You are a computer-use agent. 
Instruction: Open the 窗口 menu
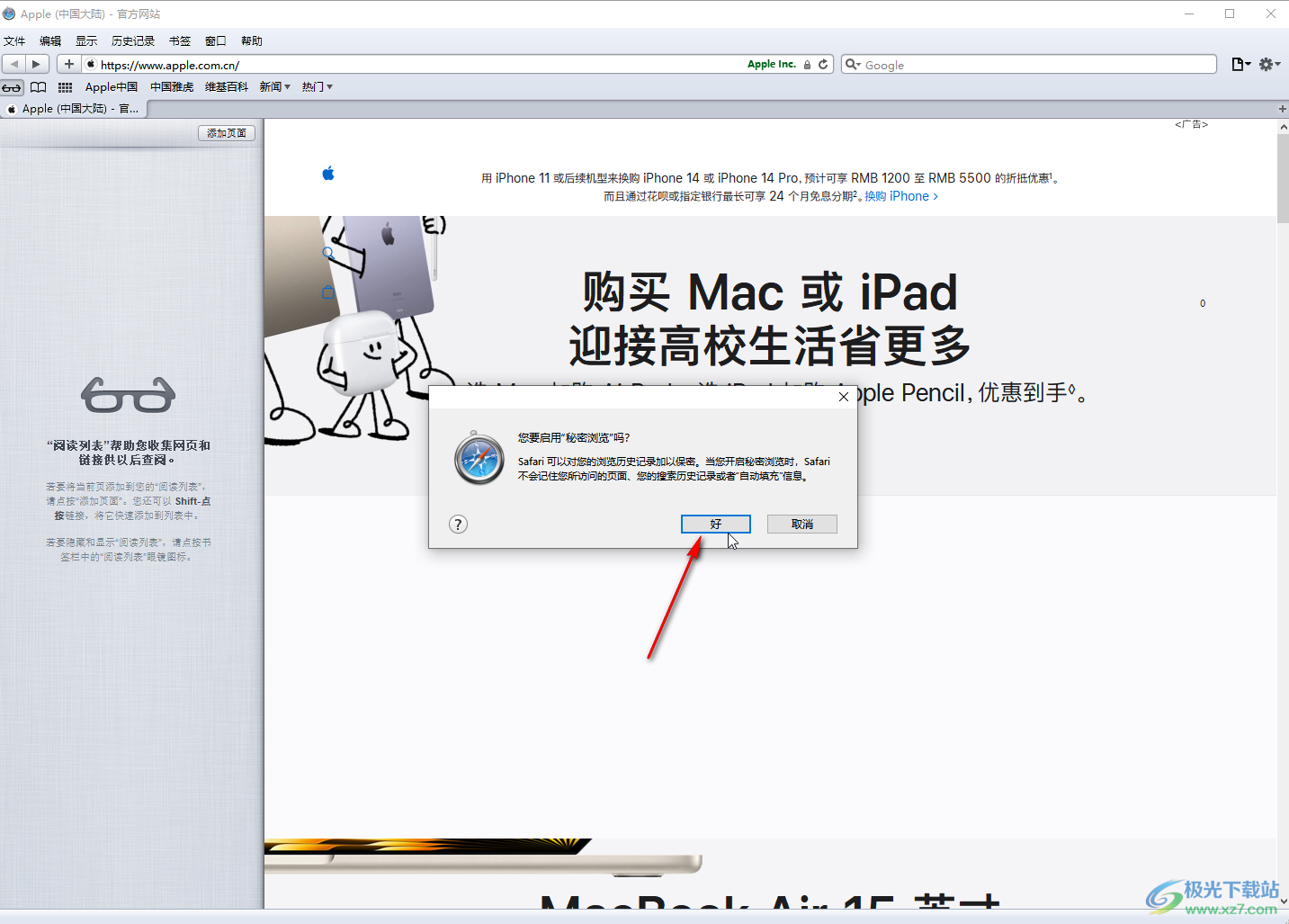tap(216, 41)
